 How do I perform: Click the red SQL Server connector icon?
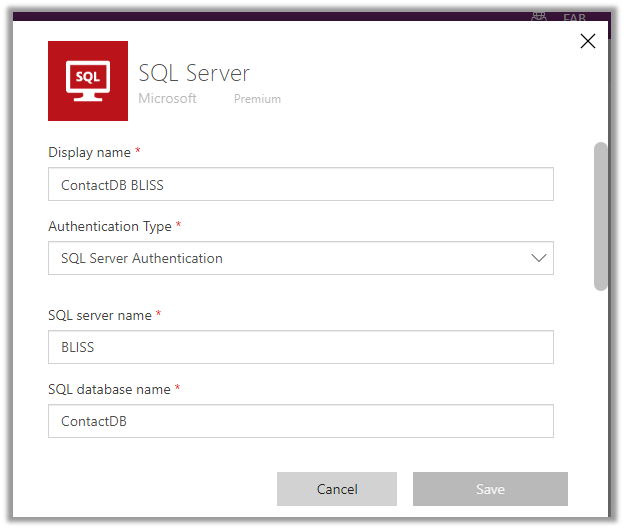tap(88, 81)
